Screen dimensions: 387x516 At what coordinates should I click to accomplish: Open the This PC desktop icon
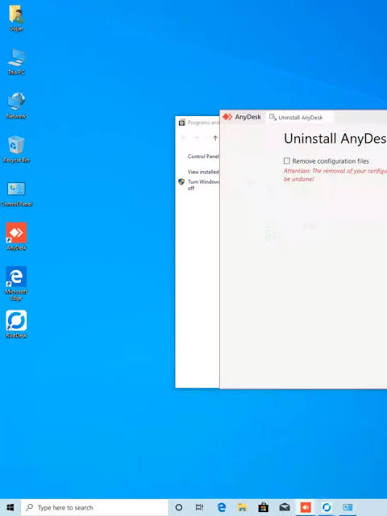(x=16, y=62)
